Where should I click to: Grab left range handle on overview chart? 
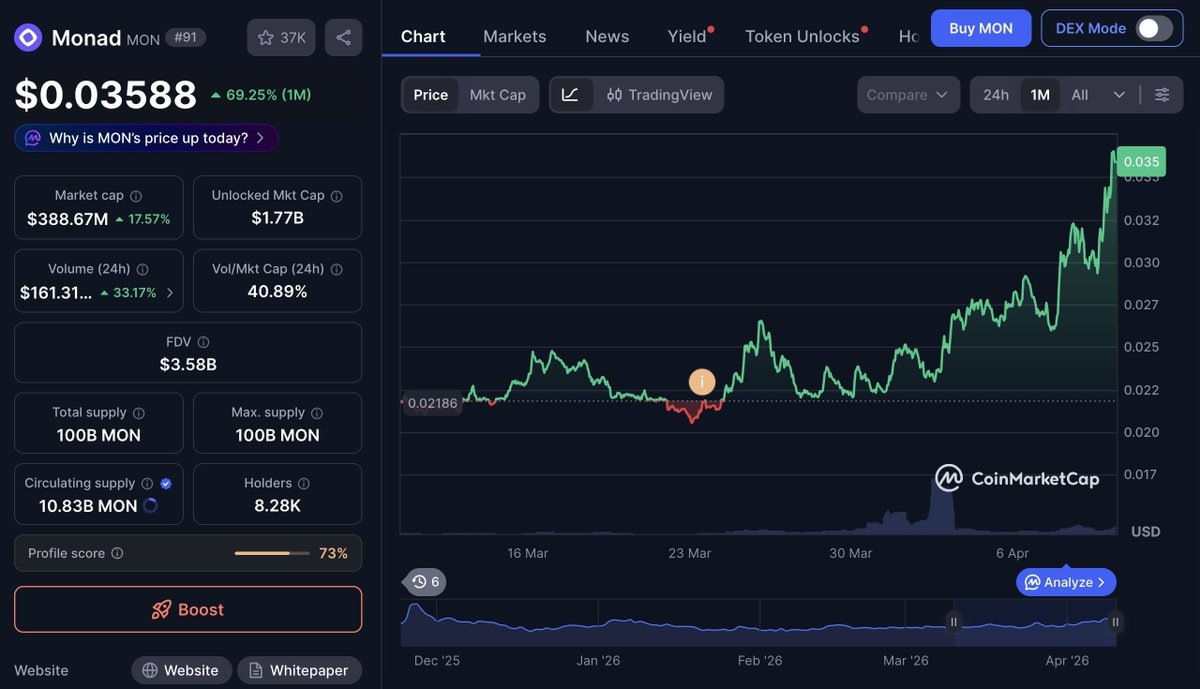click(954, 622)
